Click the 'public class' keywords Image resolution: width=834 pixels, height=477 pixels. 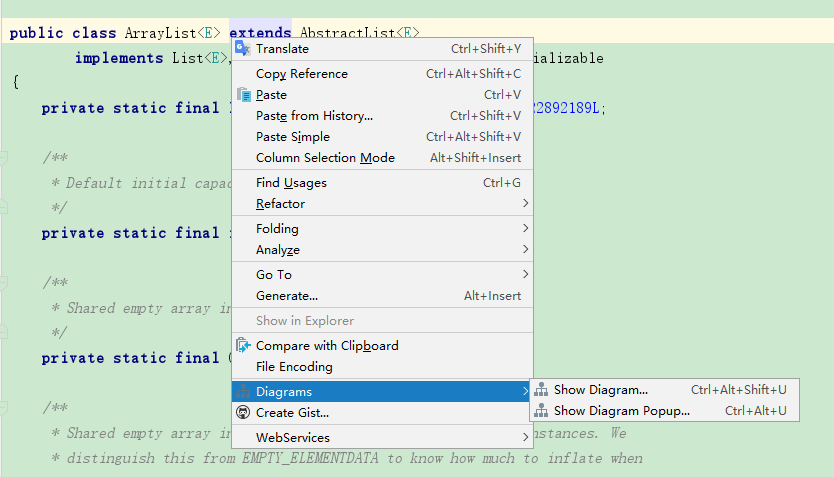[x=63, y=33]
